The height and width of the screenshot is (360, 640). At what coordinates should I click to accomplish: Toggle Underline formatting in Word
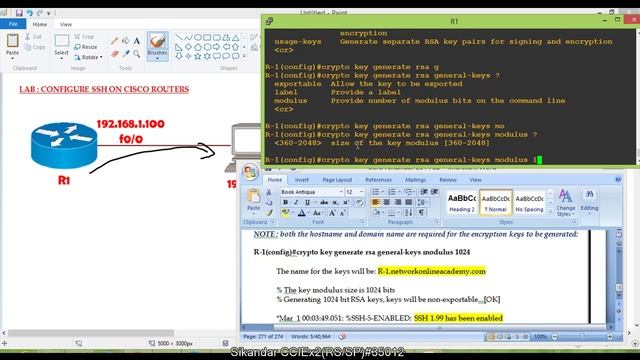pos(307,202)
